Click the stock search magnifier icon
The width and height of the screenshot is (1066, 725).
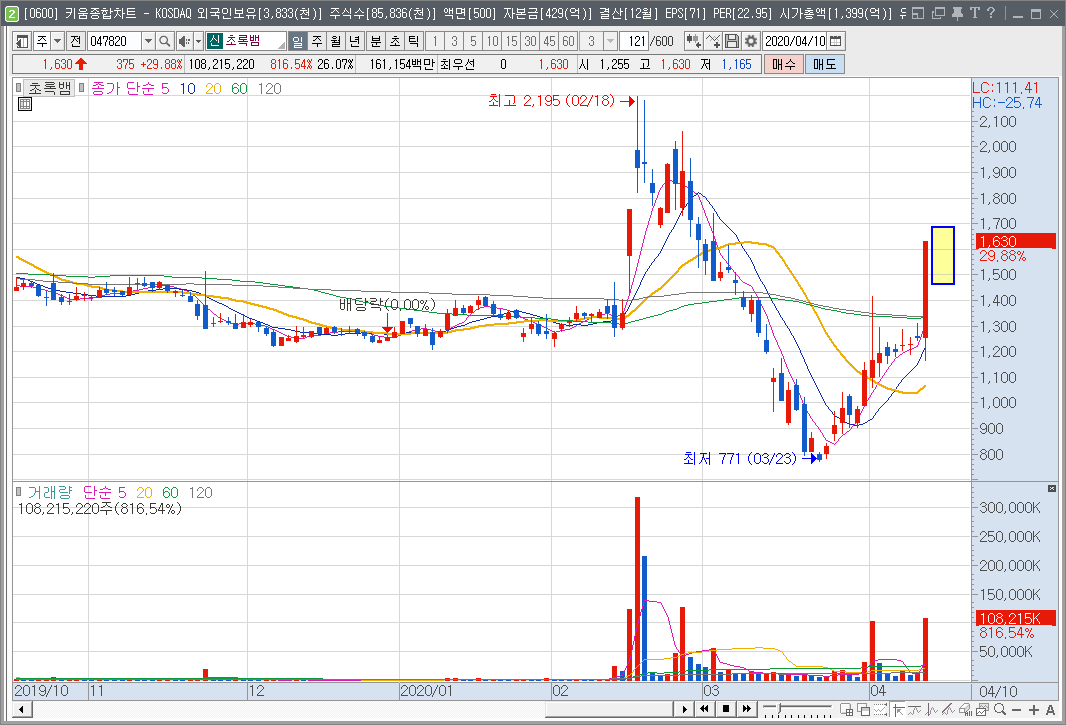click(164, 41)
